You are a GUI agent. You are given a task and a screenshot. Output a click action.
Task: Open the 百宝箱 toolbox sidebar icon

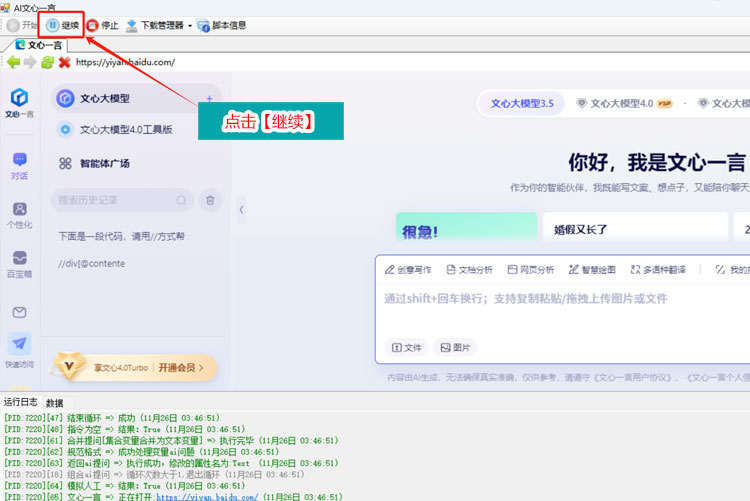click(20, 265)
